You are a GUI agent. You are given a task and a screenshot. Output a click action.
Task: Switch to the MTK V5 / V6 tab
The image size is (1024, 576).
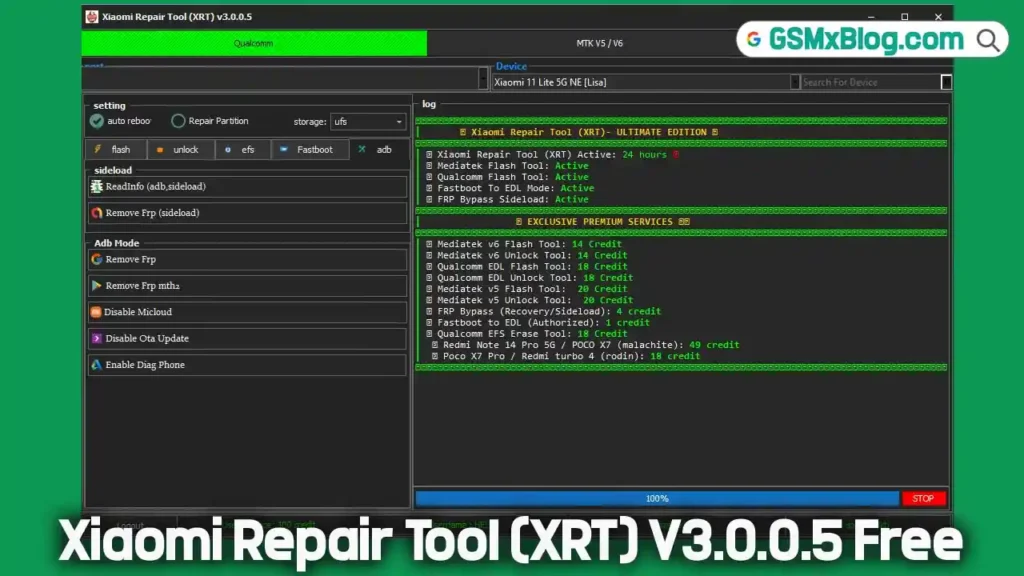[599, 44]
